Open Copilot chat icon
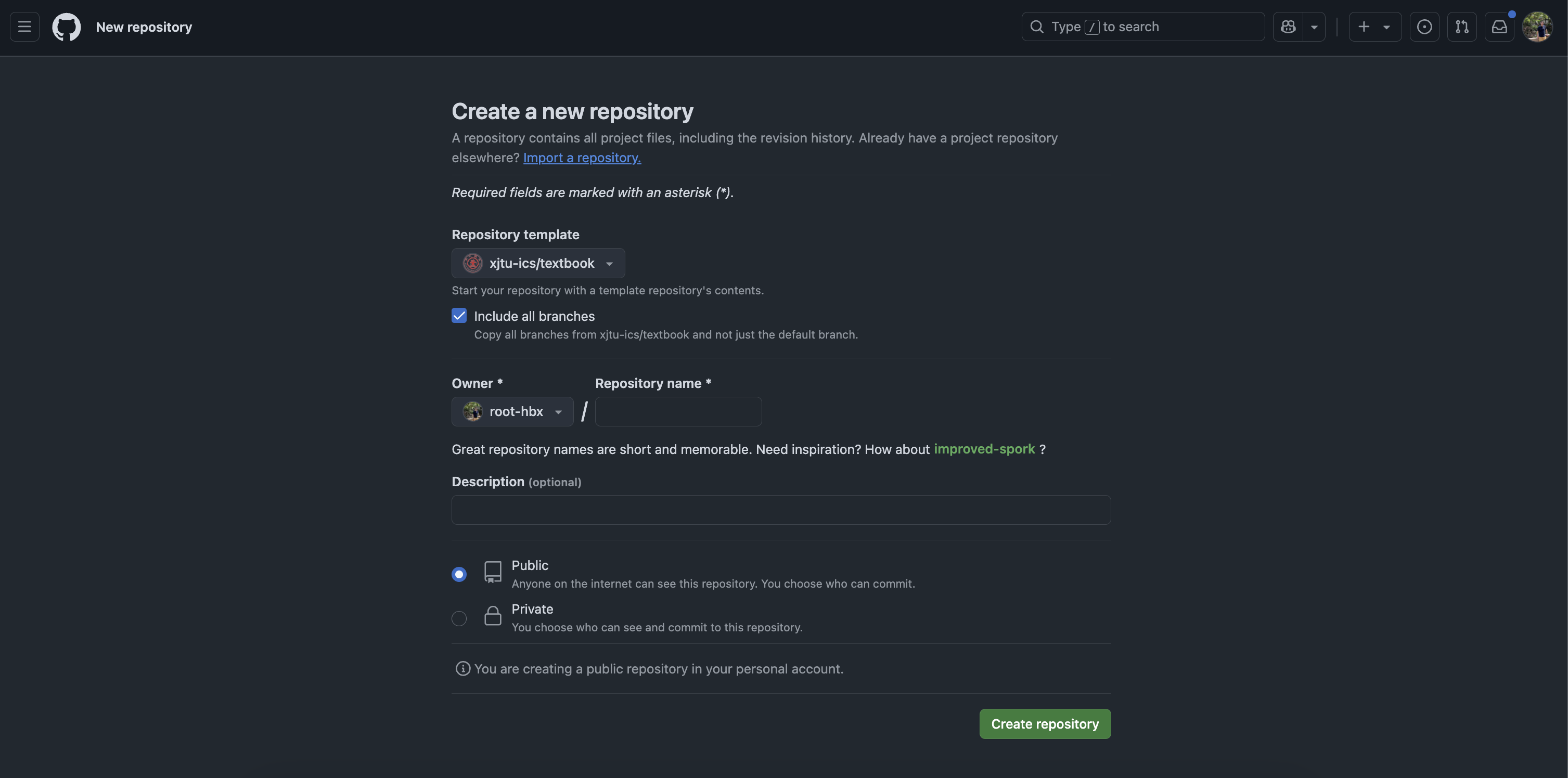This screenshot has height=778, width=1568. tap(1288, 27)
